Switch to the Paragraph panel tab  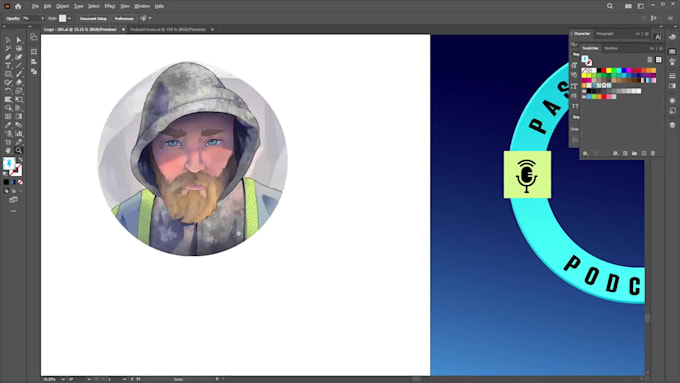coord(605,34)
